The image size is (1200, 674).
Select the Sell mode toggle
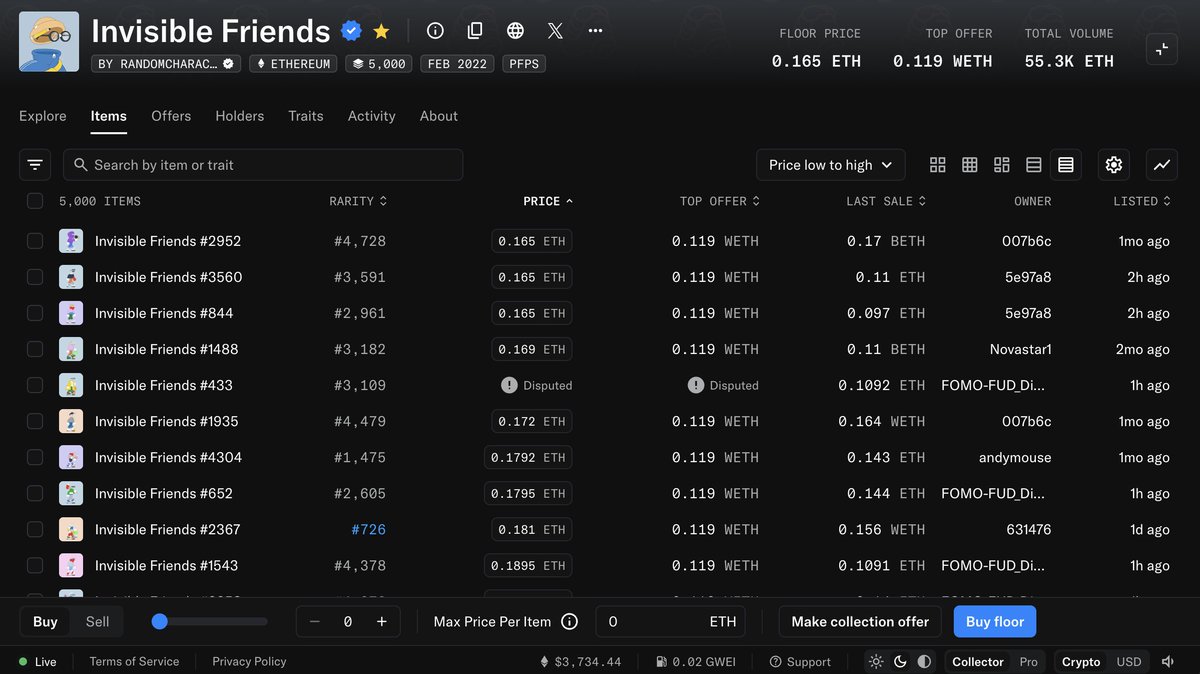[97, 622]
